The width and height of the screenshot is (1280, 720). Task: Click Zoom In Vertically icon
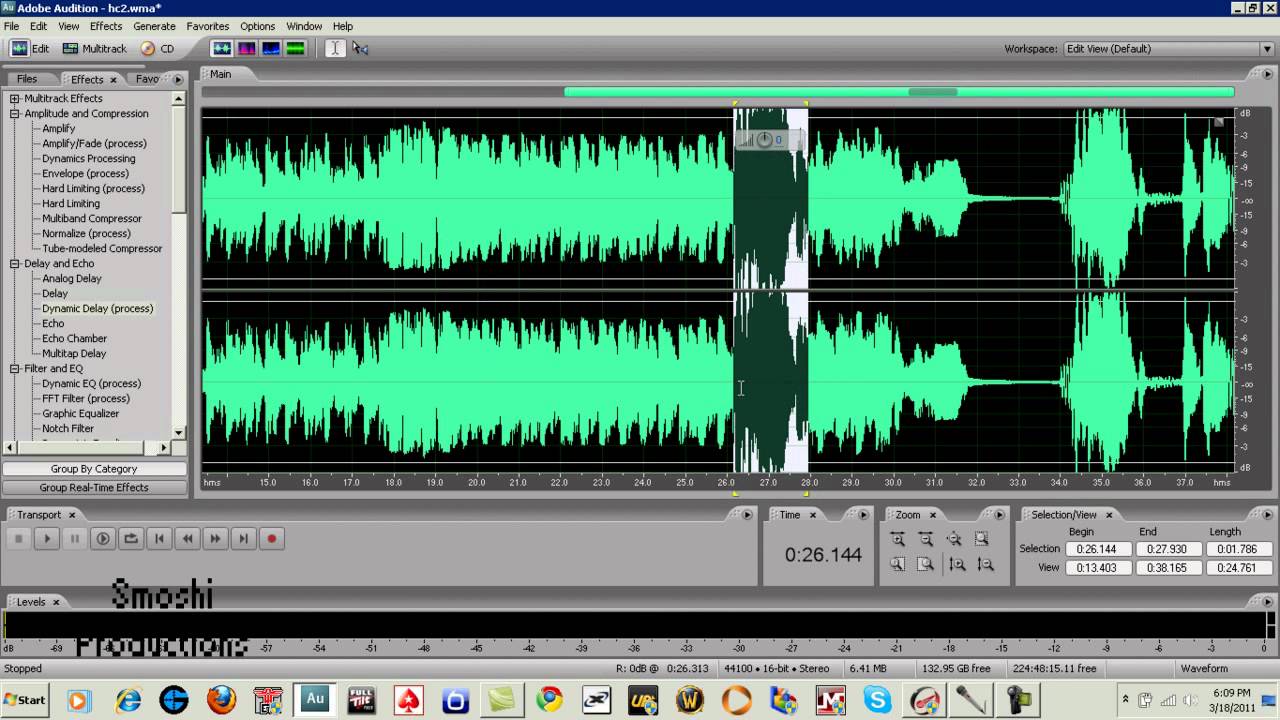[957, 564]
